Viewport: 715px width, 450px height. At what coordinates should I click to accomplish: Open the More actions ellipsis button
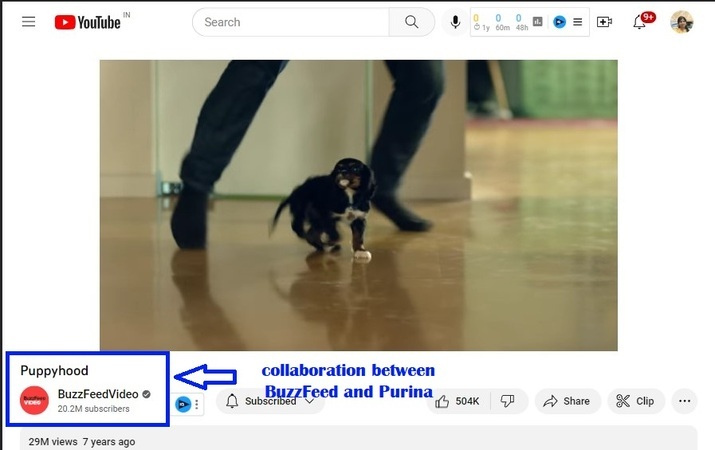tap(684, 401)
